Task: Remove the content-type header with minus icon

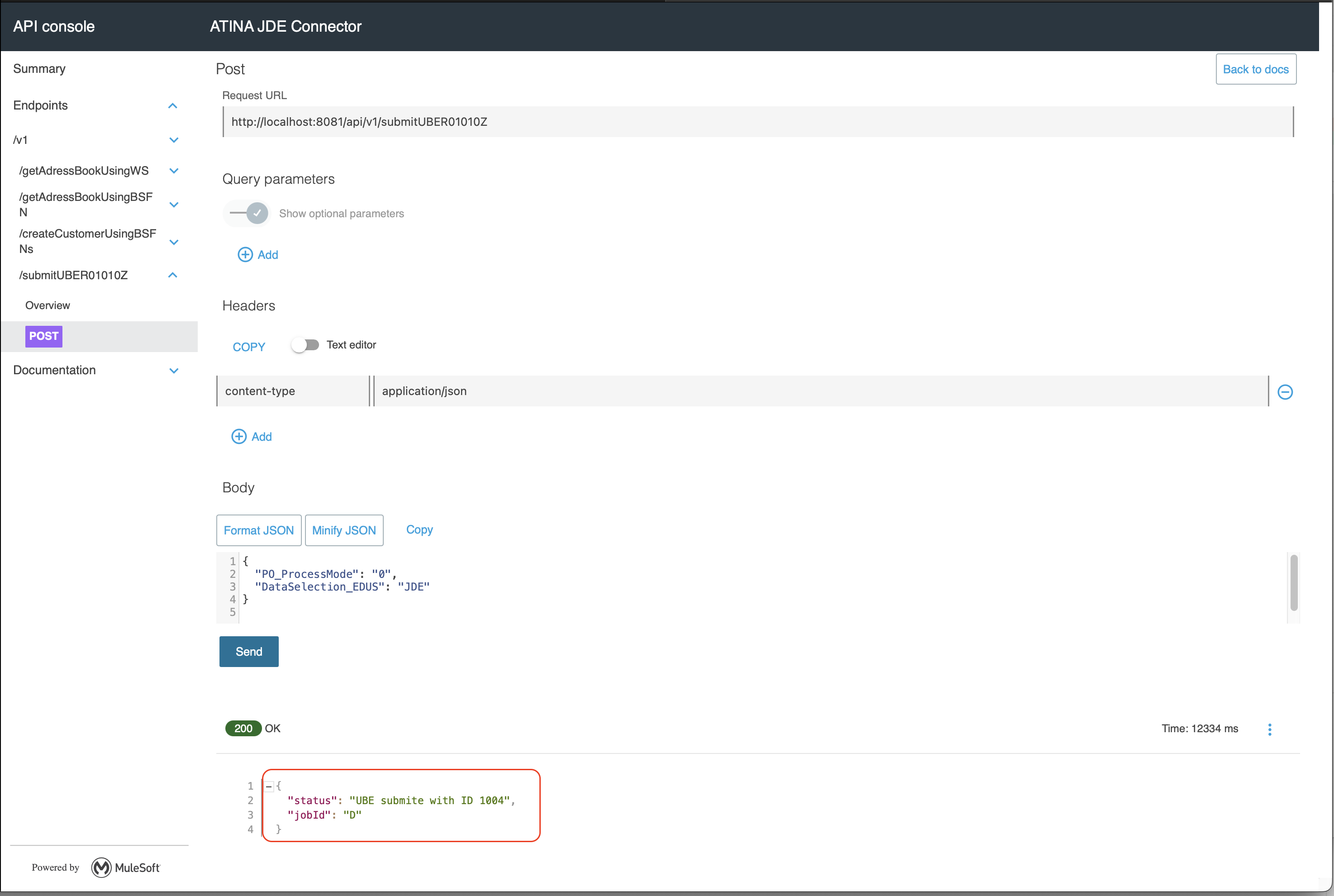Action: pos(1285,392)
